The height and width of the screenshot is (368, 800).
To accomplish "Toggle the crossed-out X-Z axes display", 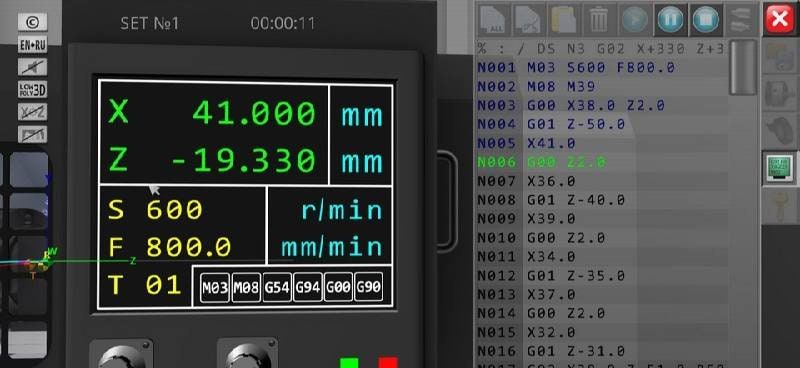I will pos(33,112).
